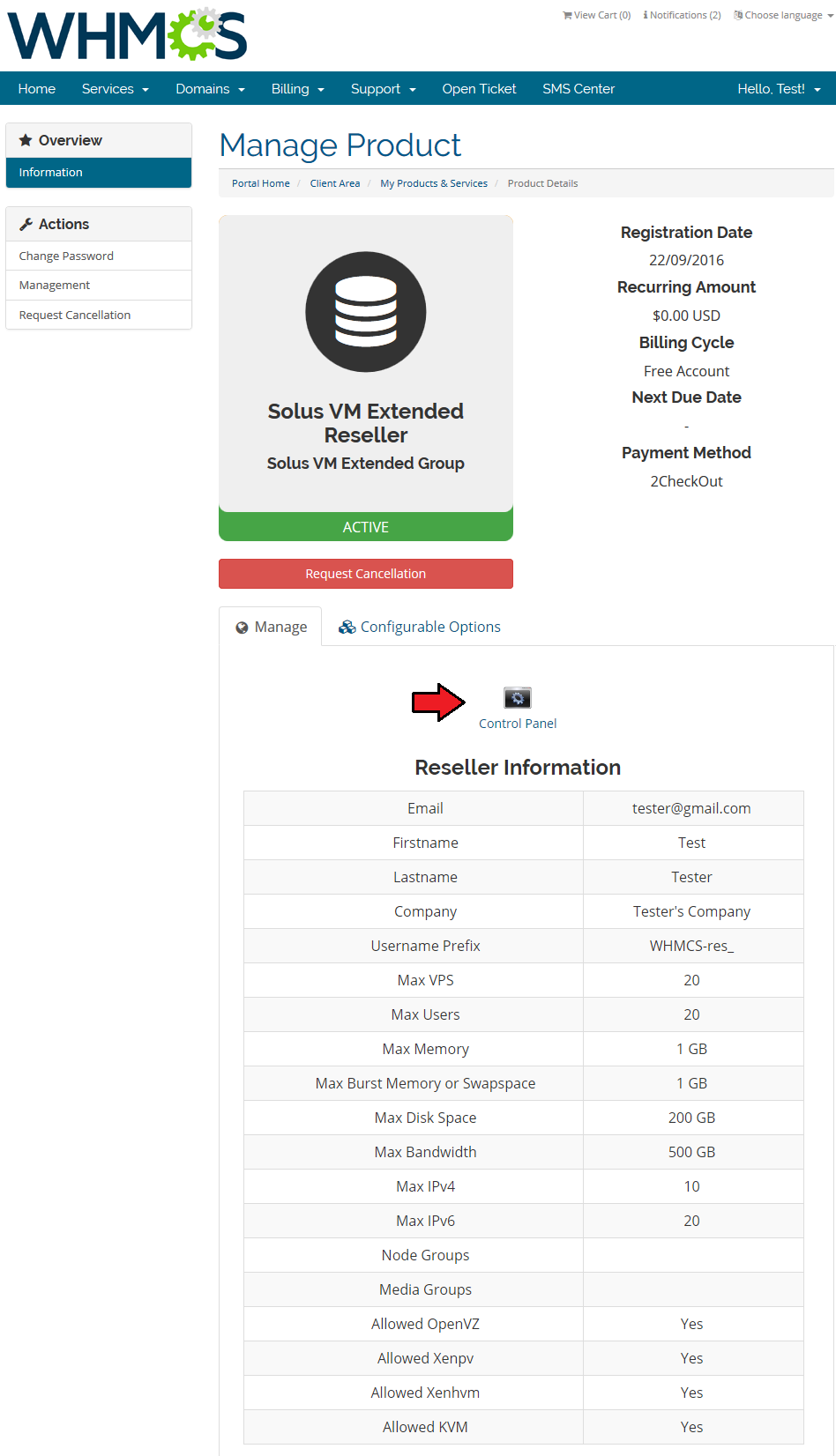Go to Home in navbar
The image size is (836, 1456).
pos(37,89)
